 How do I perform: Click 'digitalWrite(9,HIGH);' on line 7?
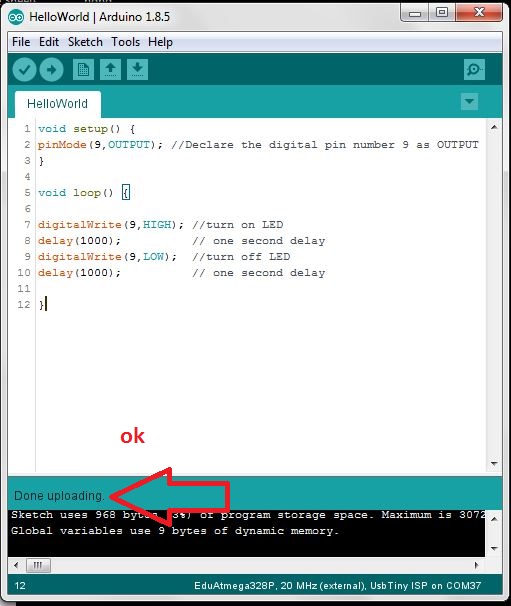click(111, 225)
